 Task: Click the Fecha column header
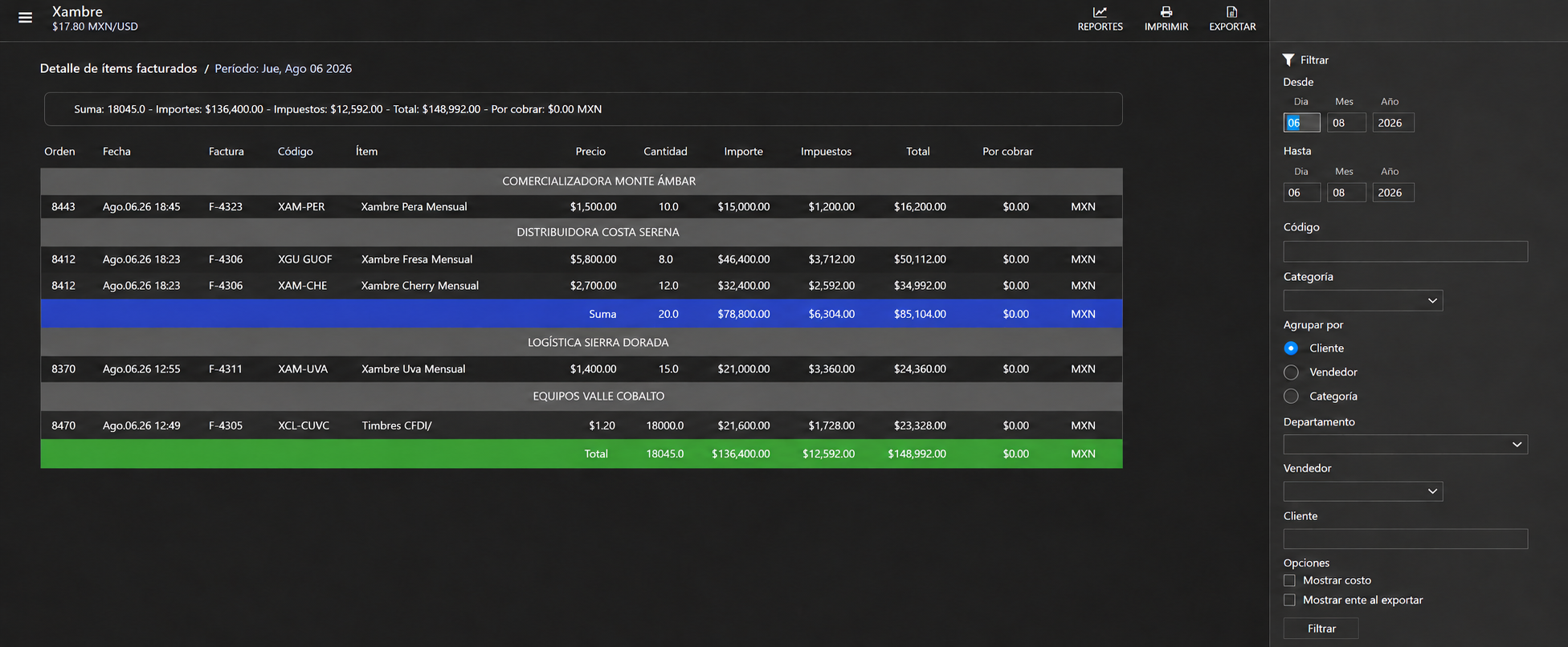coord(116,152)
